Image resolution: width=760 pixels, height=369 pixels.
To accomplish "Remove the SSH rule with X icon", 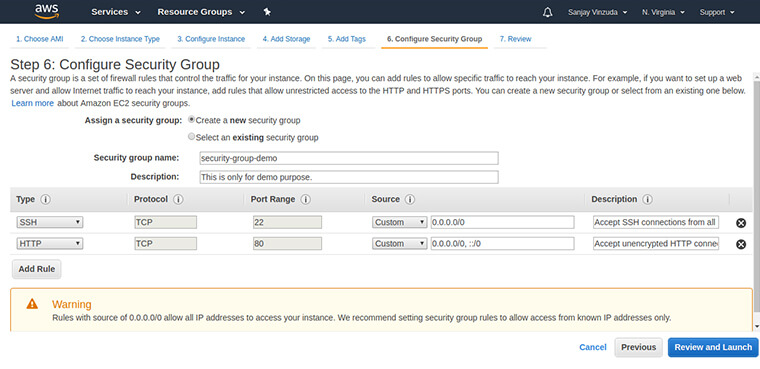I will (741, 223).
